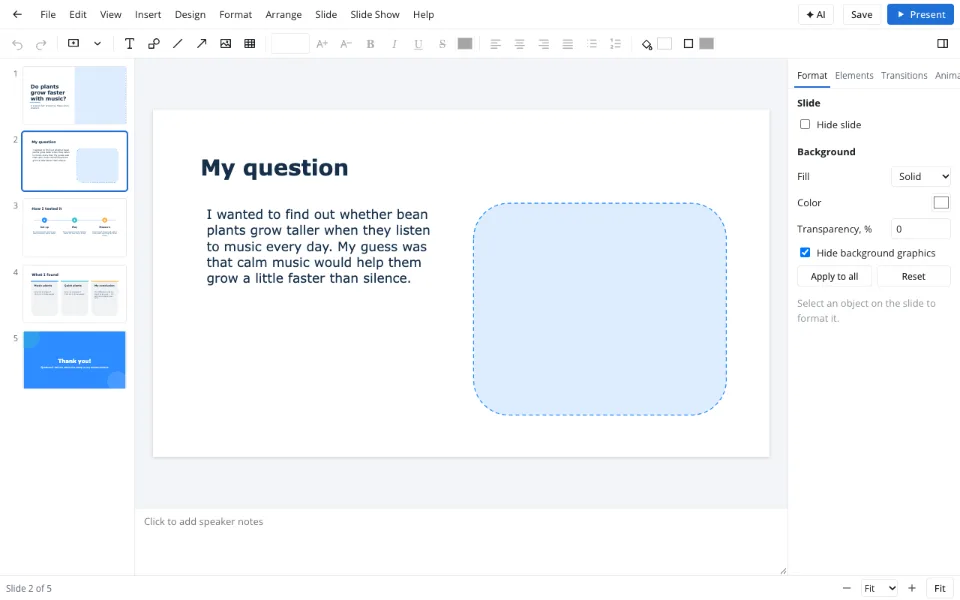The width and height of the screenshot is (960, 600).
Task: Insert a table from toolbar
Action: click(x=250, y=43)
